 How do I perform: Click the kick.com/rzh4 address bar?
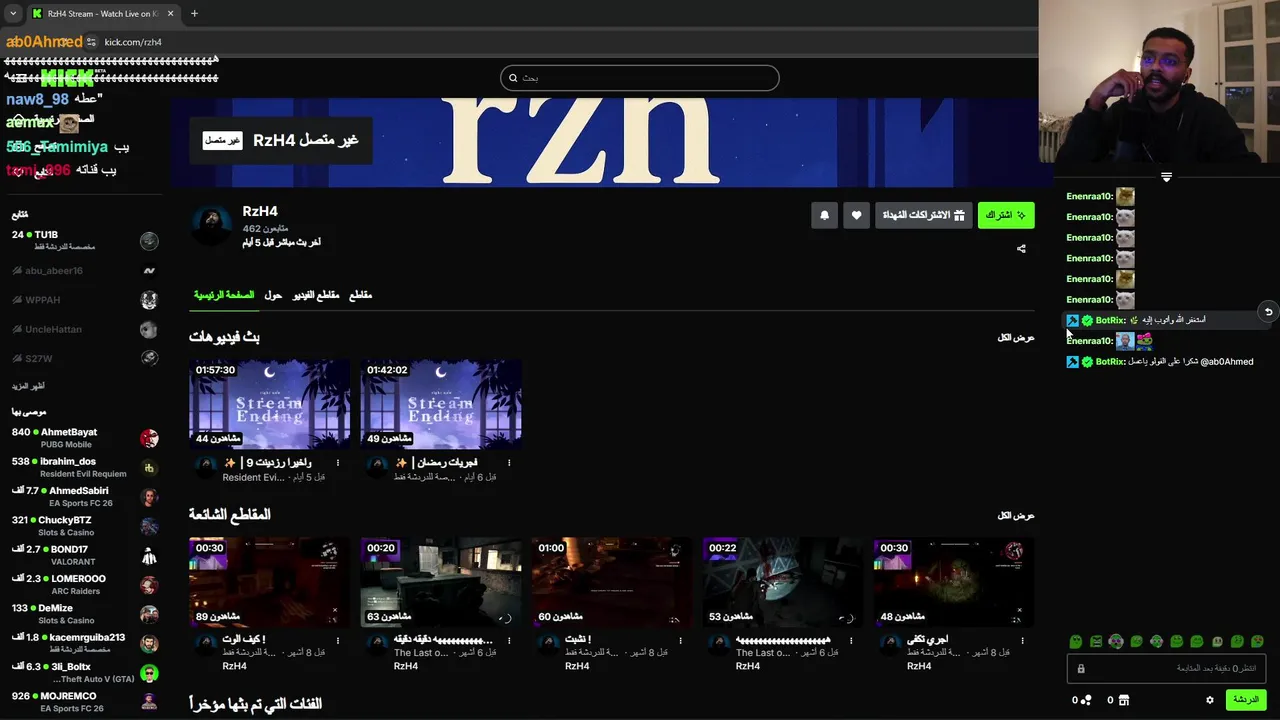(132, 42)
